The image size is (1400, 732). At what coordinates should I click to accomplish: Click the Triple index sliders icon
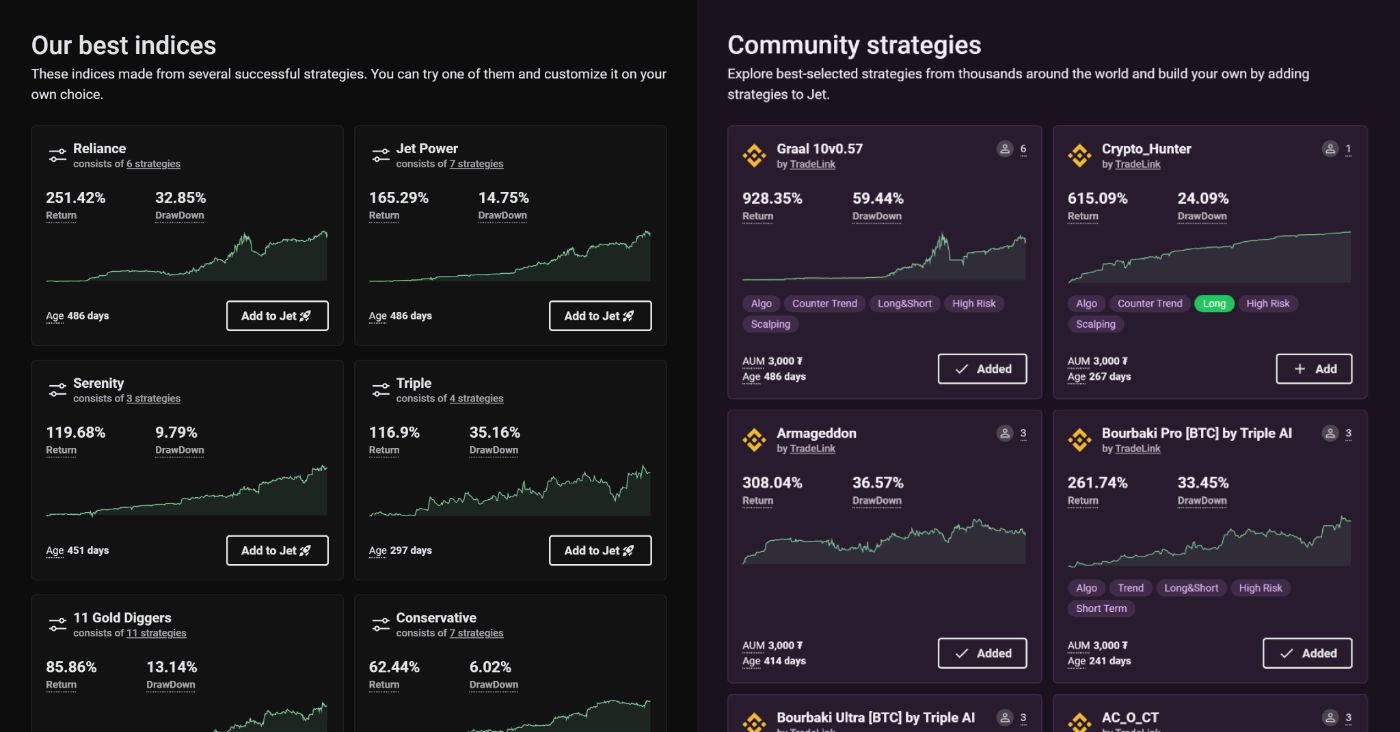(x=380, y=390)
